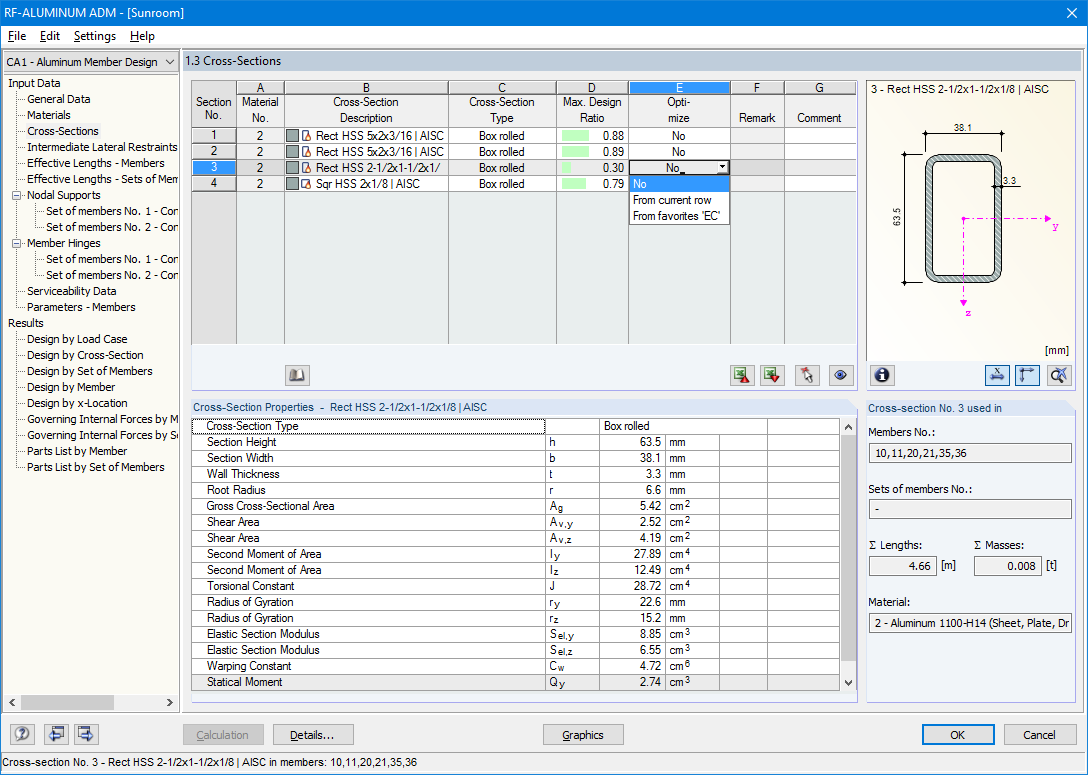Collapse the Nodal Supports tree node

(x=17, y=196)
